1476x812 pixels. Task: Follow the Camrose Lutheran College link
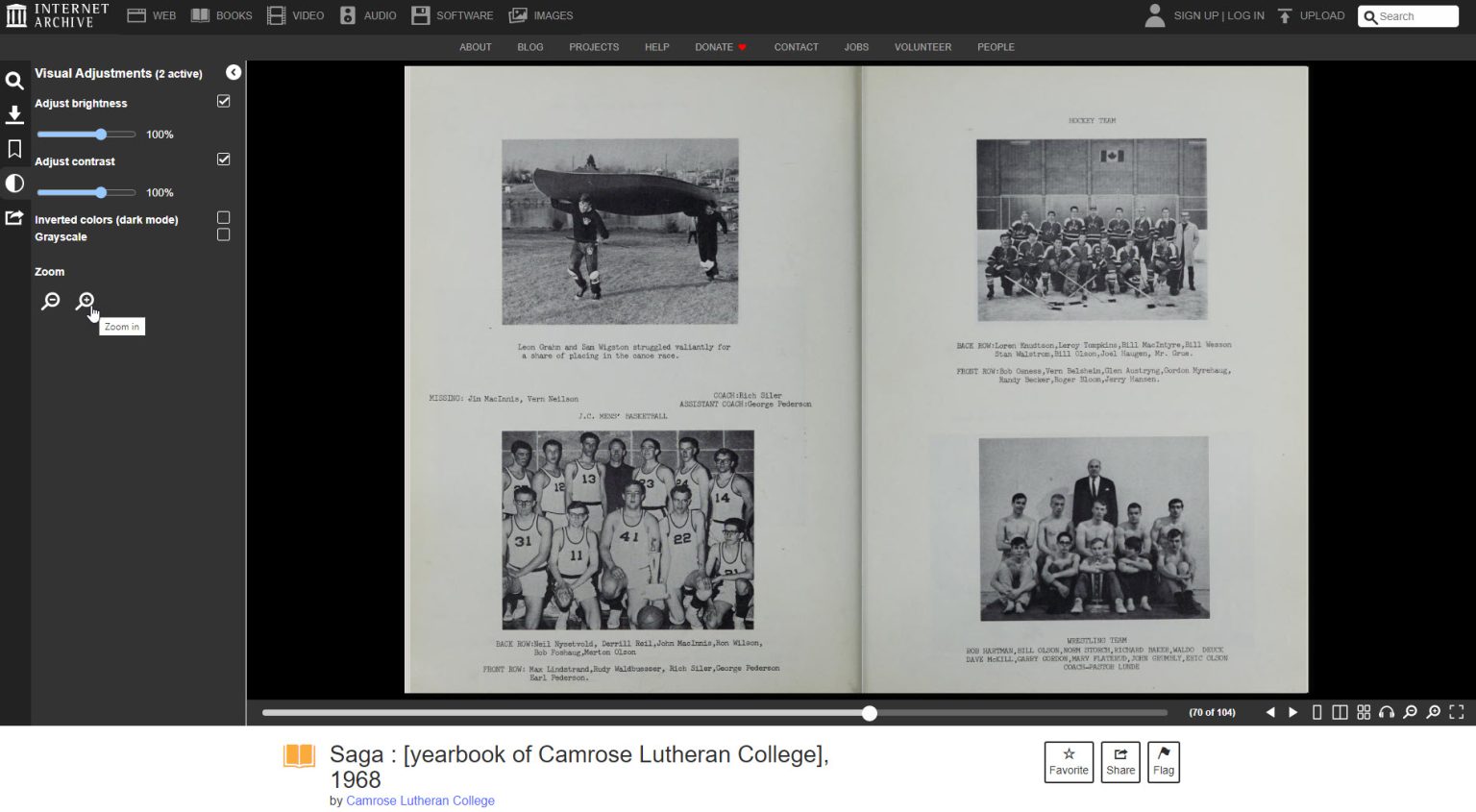(420, 800)
